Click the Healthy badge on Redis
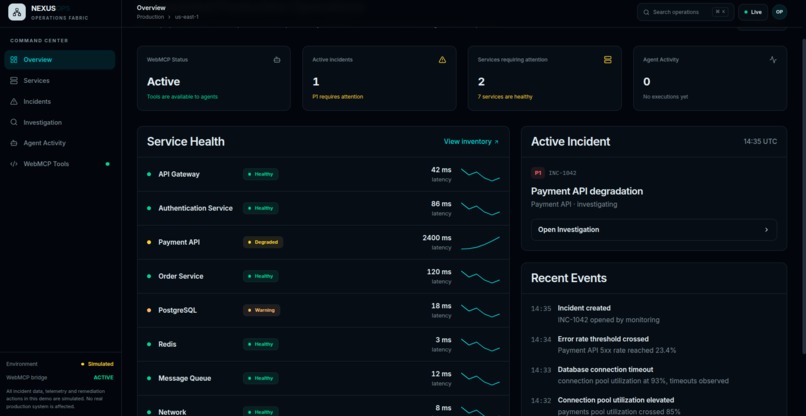Viewport: 806px width, 416px height. click(x=261, y=344)
